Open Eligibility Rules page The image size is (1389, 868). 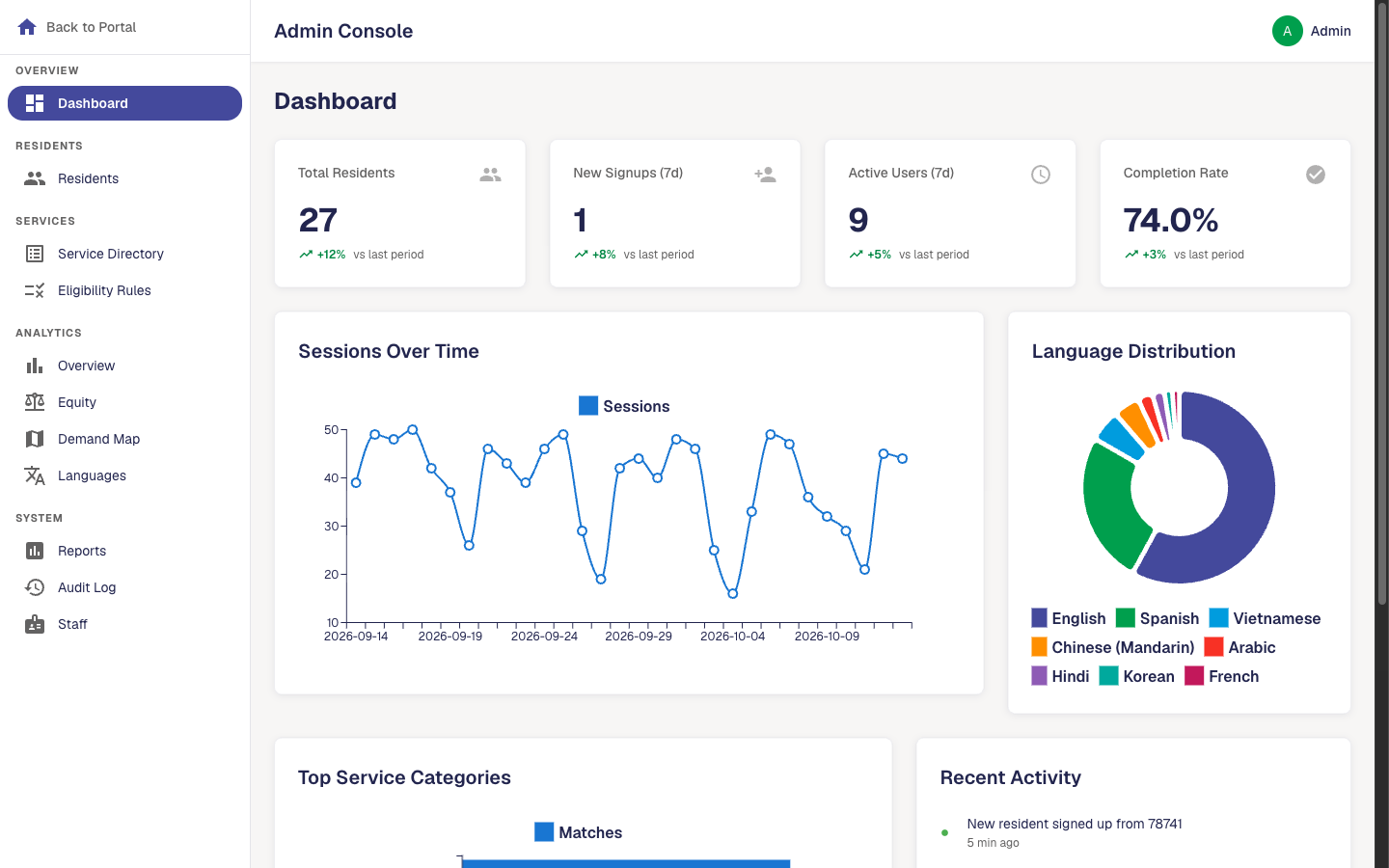[x=124, y=290]
